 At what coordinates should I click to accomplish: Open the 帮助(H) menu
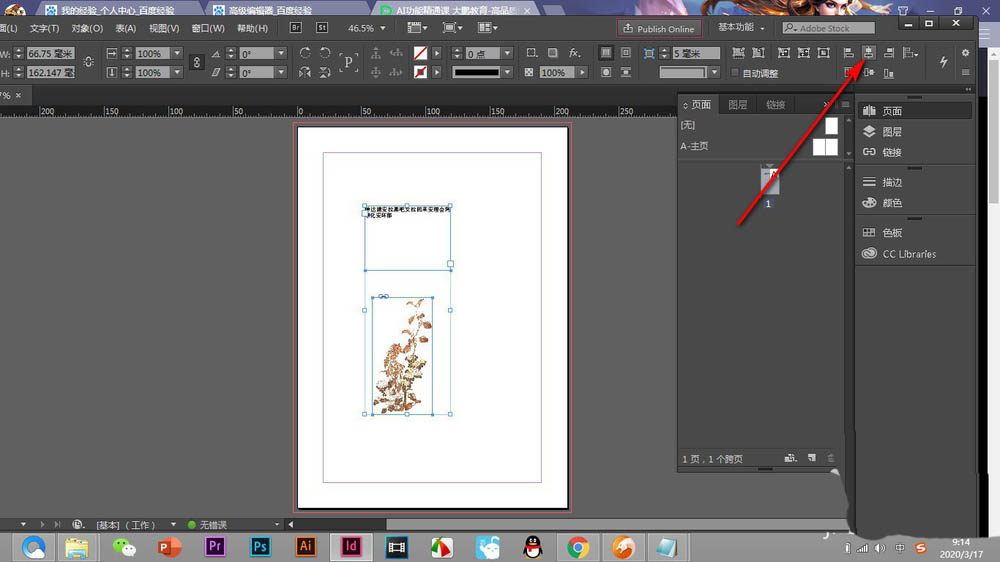click(x=253, y=28)
